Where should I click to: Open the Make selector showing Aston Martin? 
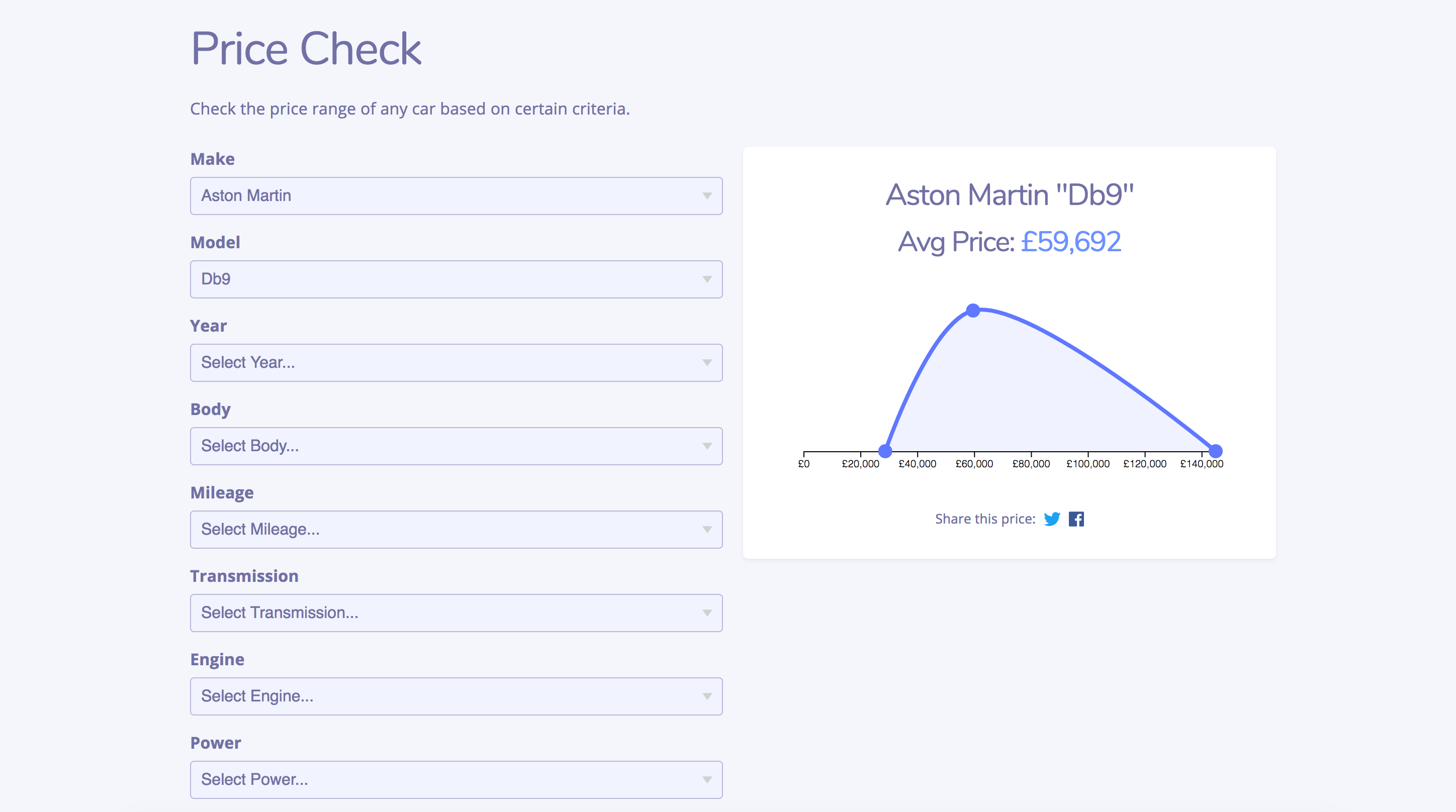pos(456,196)
